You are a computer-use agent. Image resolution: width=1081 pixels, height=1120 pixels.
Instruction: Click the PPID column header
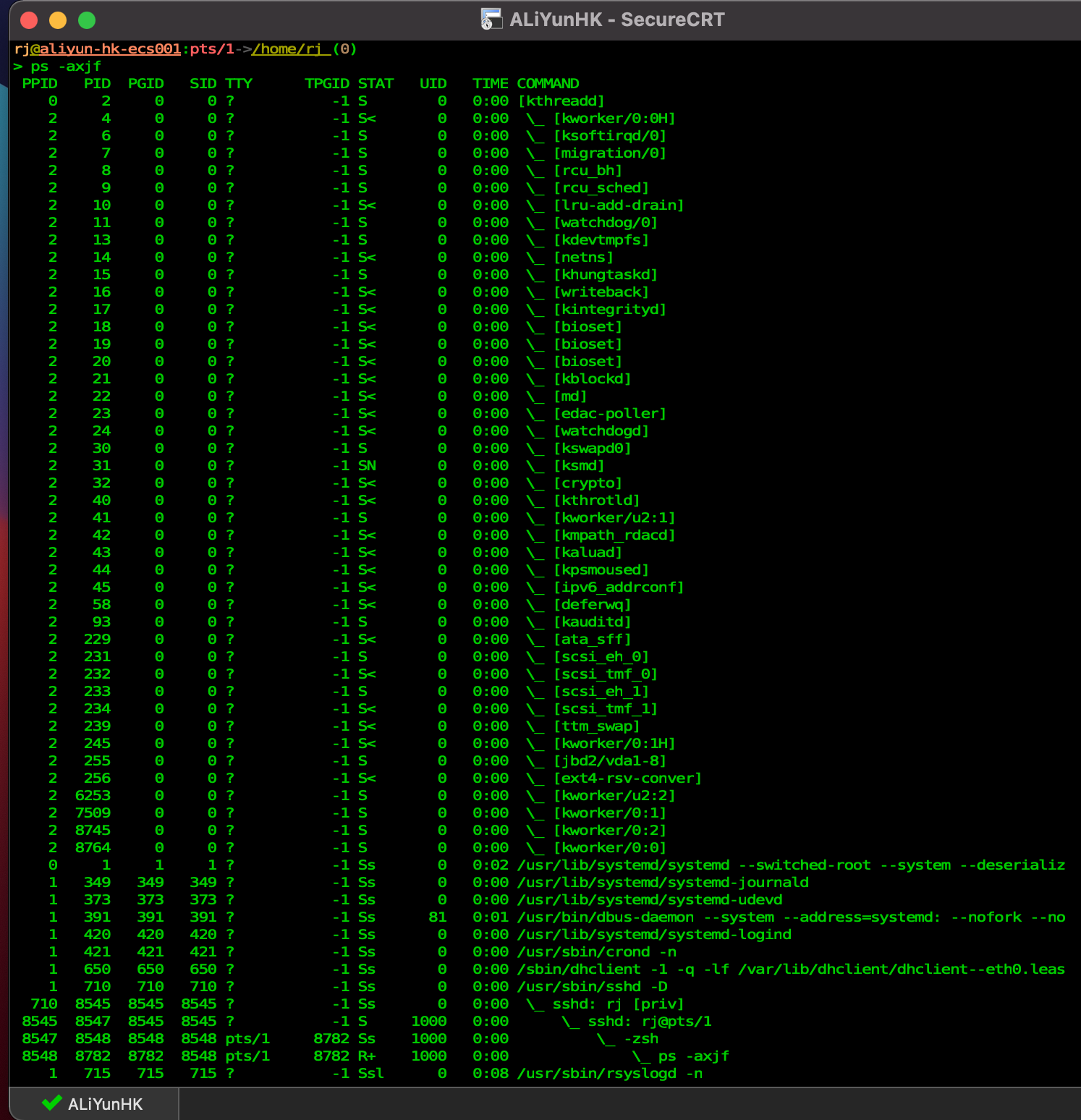point(40,84)
